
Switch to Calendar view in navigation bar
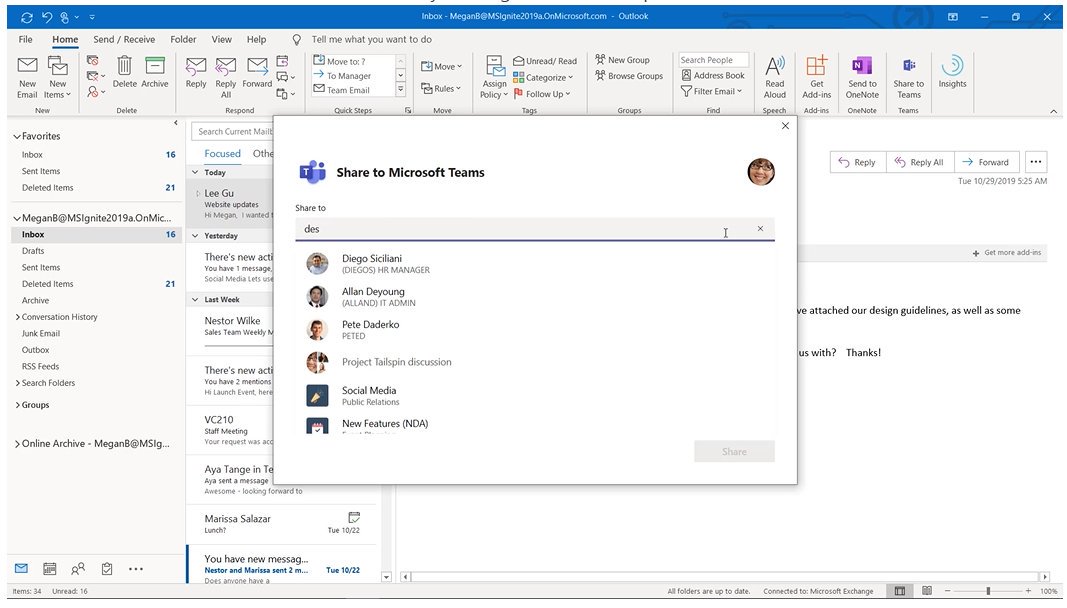coord(50,569)
